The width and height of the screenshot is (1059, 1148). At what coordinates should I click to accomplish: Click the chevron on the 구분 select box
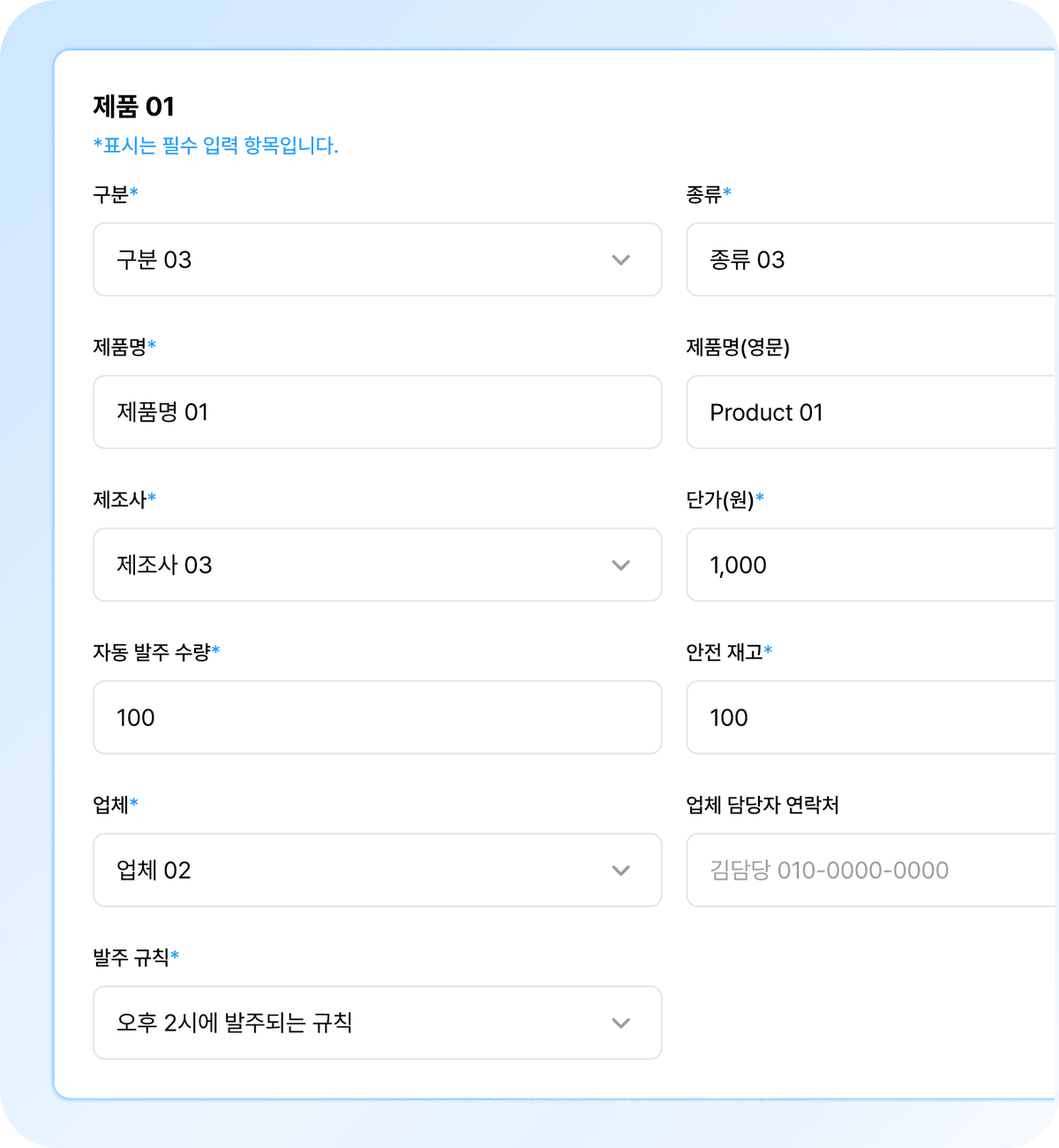pos(620,259)
